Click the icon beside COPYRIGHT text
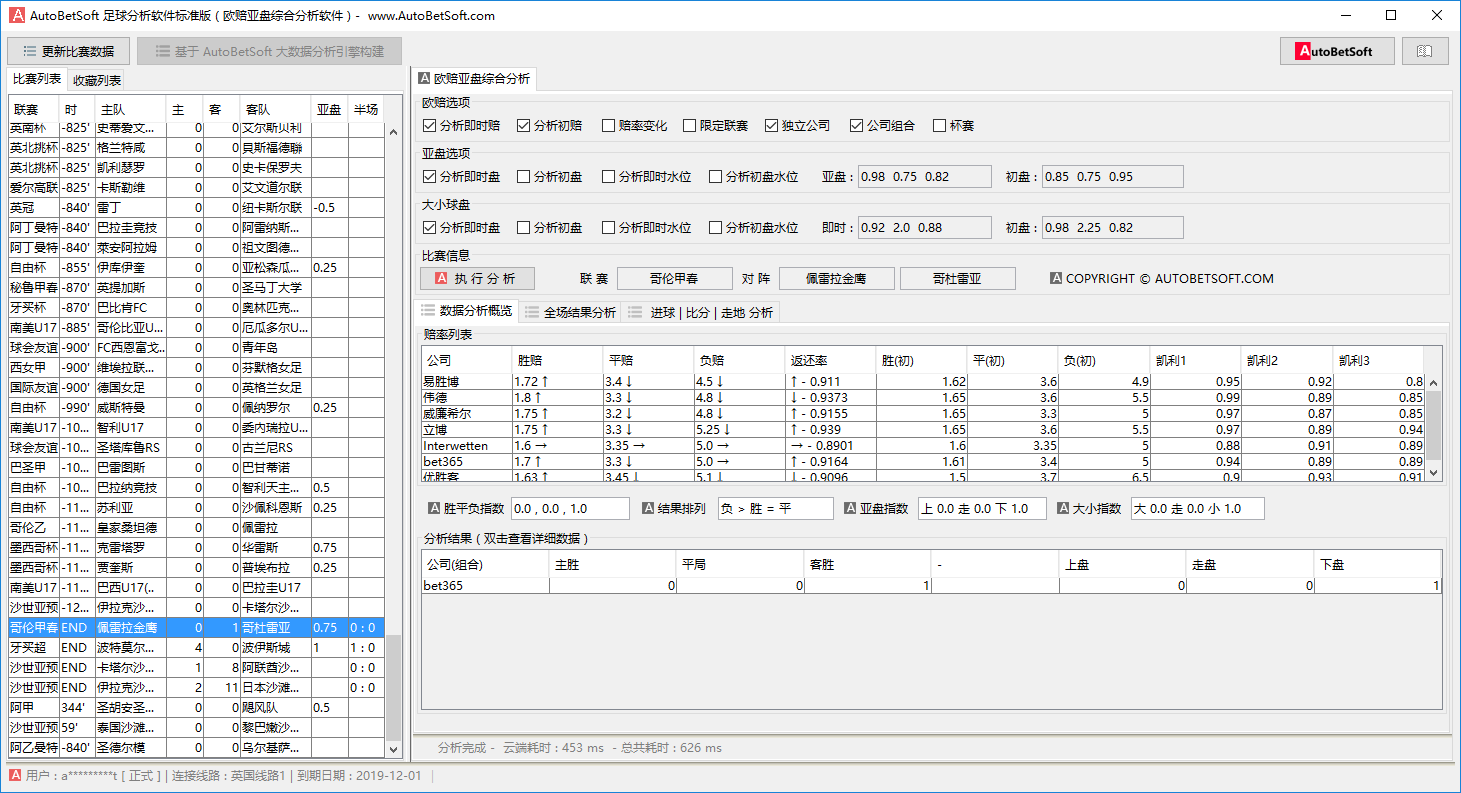This screenshot has width=1461, height=793. (1056, 279)
